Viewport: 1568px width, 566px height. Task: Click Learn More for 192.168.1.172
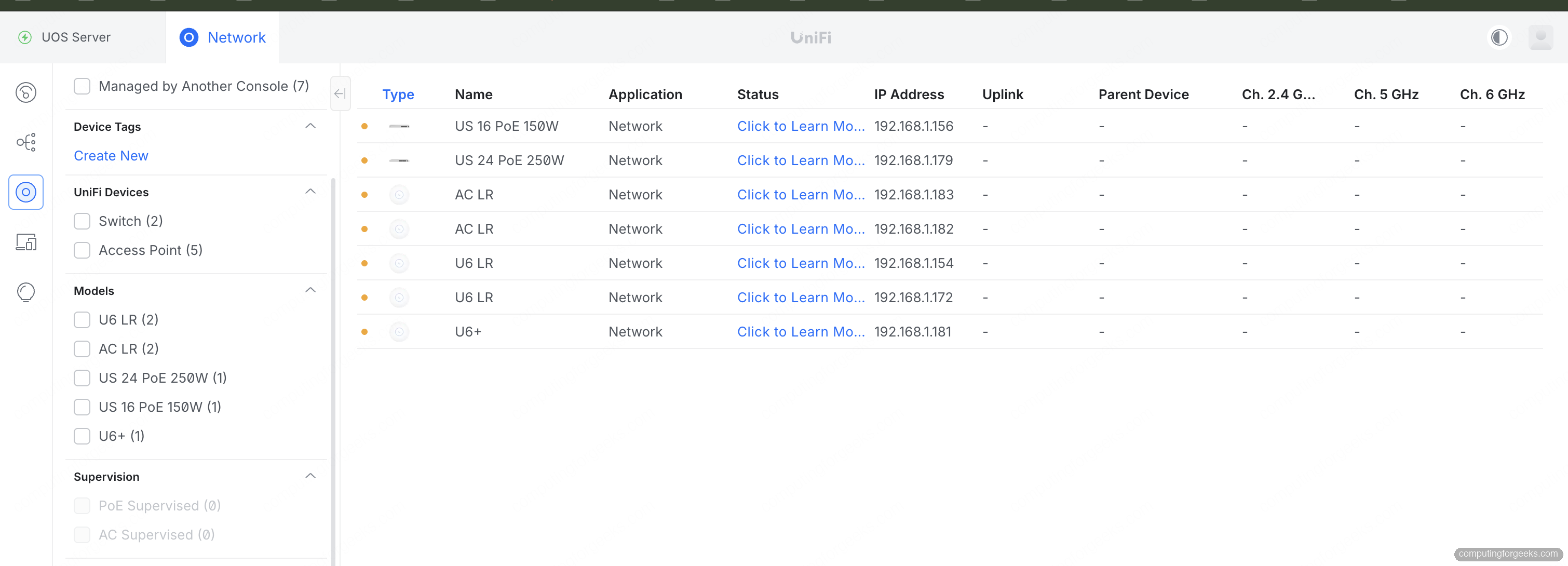(x=801, y=298)
